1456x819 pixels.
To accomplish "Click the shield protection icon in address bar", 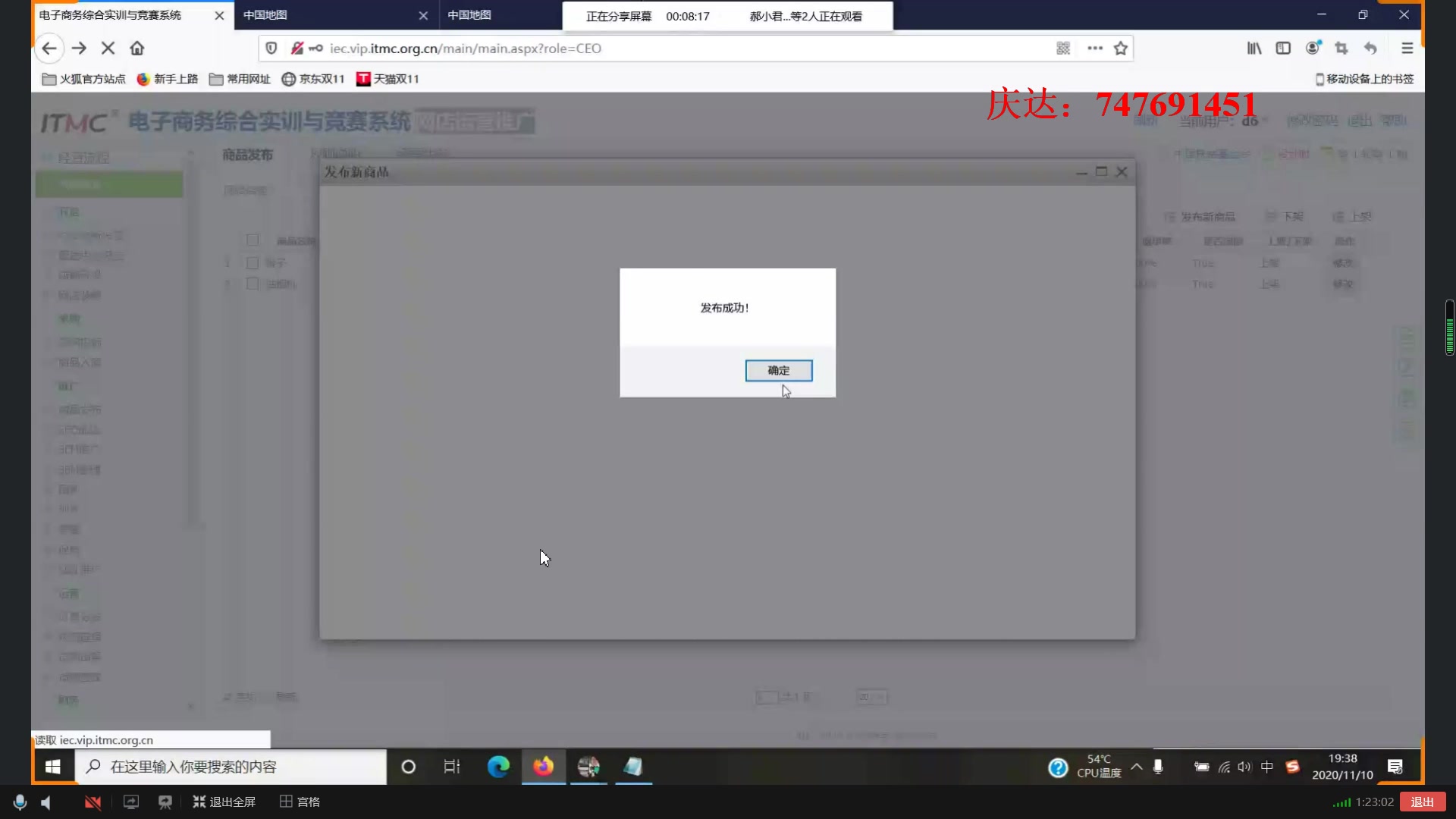I will (271, 48).
